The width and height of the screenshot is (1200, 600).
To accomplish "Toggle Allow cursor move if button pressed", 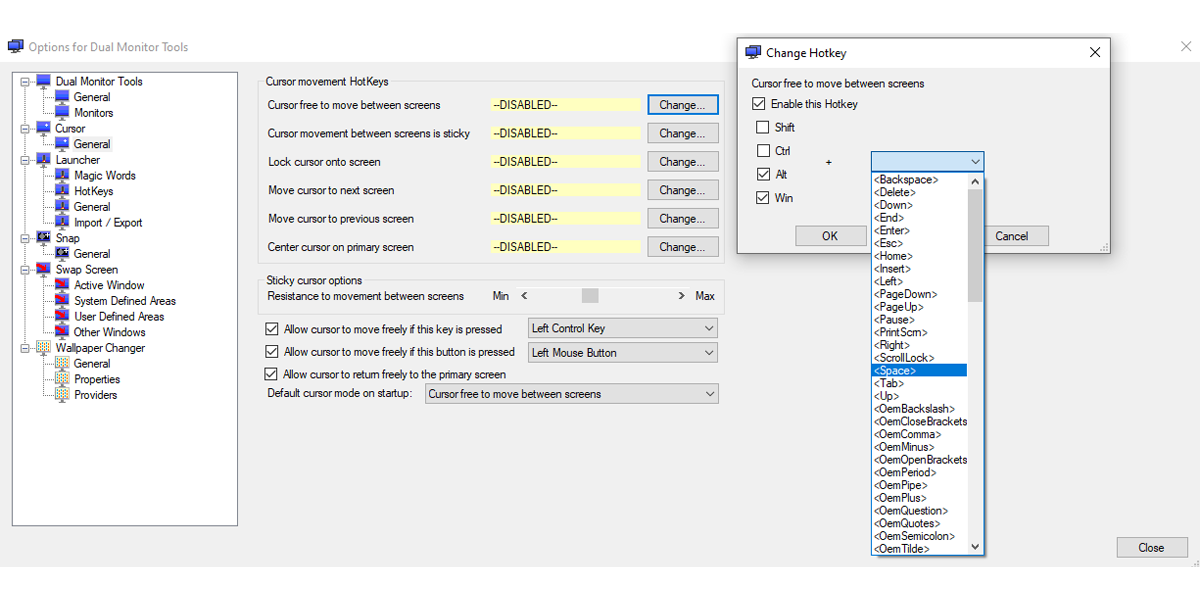I will click(x=271, y=352).
